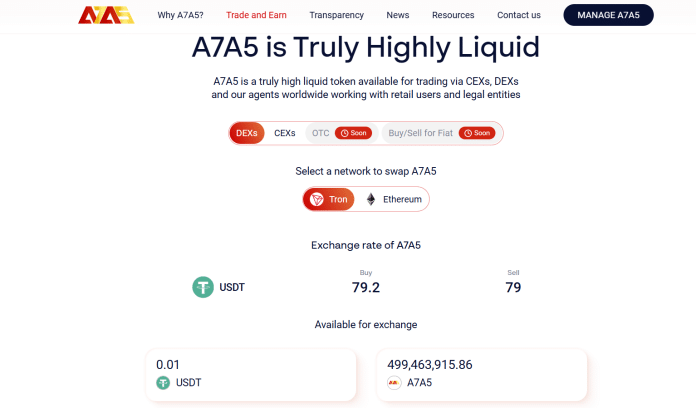Click the Soon badge beside Buy/Sell for Fiat
Screen dimensions: 696x408
click(477, 133)
